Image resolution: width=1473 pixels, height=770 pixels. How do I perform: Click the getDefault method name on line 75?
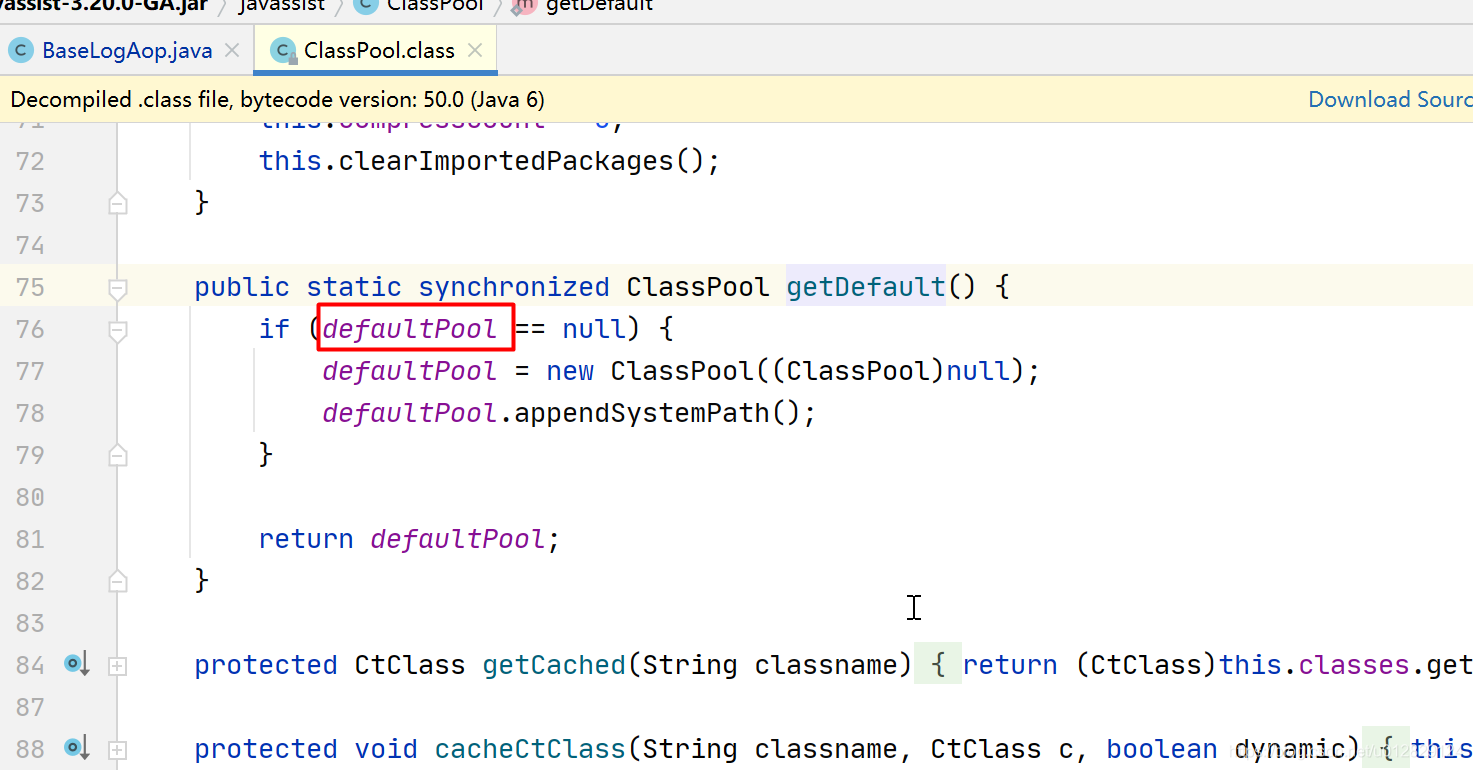click(x=866, y=287)
